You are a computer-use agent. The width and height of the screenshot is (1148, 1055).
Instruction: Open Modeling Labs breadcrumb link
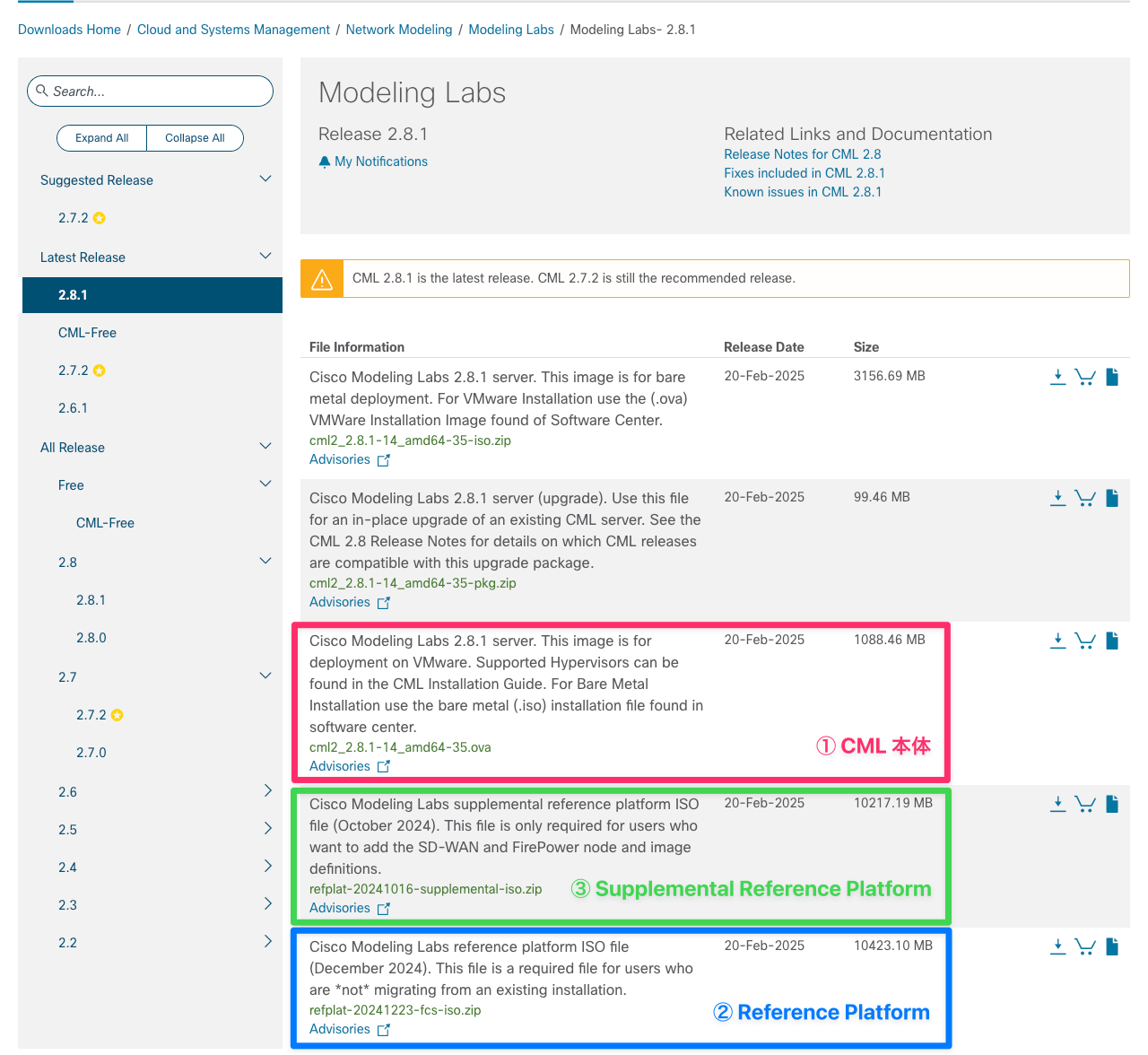coord(511,30)
